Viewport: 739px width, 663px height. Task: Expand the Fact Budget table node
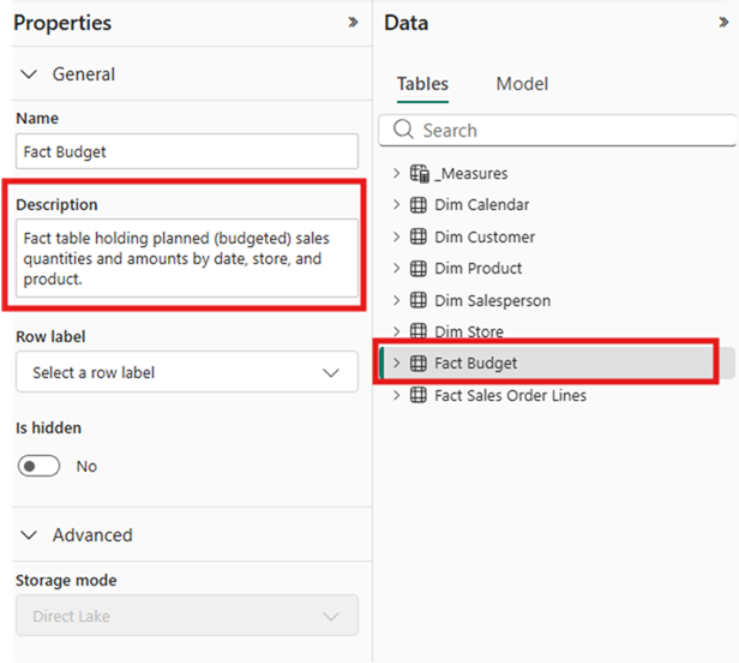point(396,363)
